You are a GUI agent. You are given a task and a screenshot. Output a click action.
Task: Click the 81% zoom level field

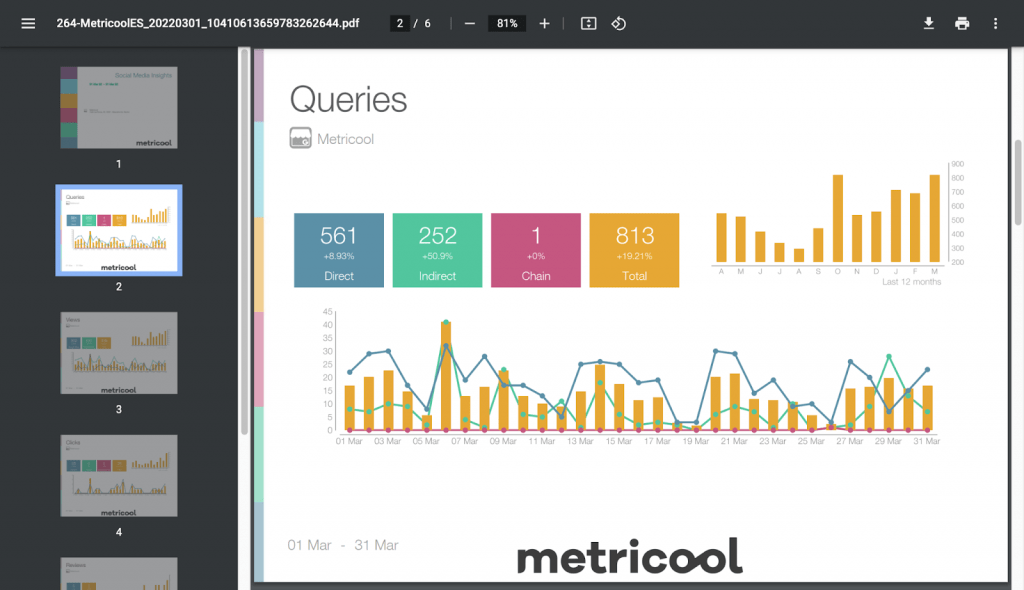(x=507, y=24)
